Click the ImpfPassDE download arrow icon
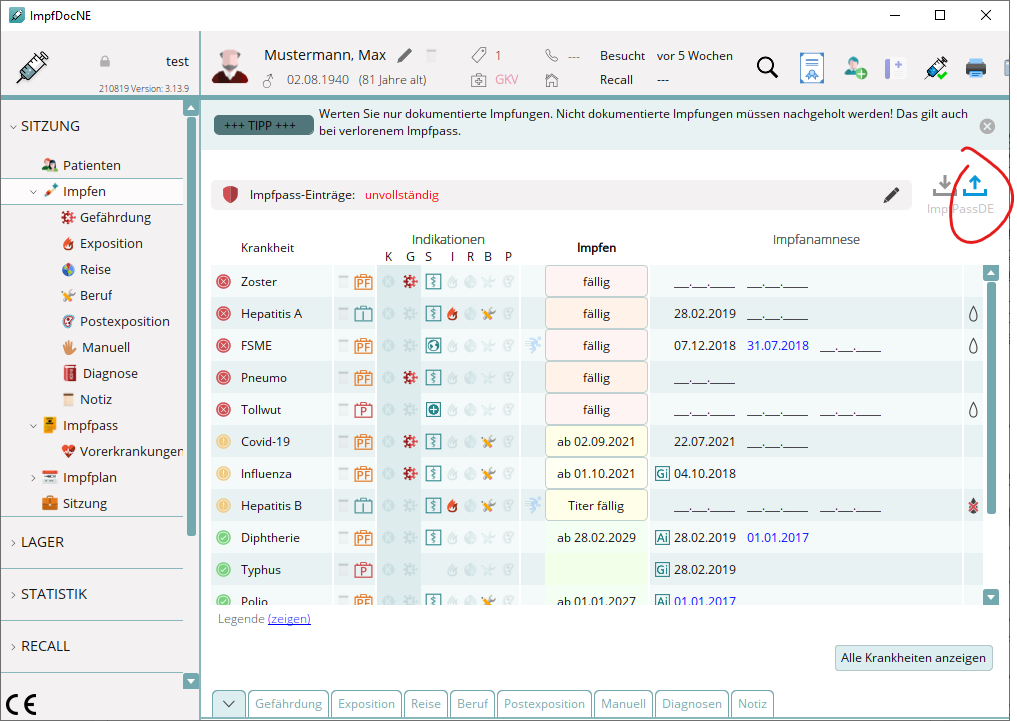The height and width of the screenshot is (721, 1017). click(x=944, y=185)
